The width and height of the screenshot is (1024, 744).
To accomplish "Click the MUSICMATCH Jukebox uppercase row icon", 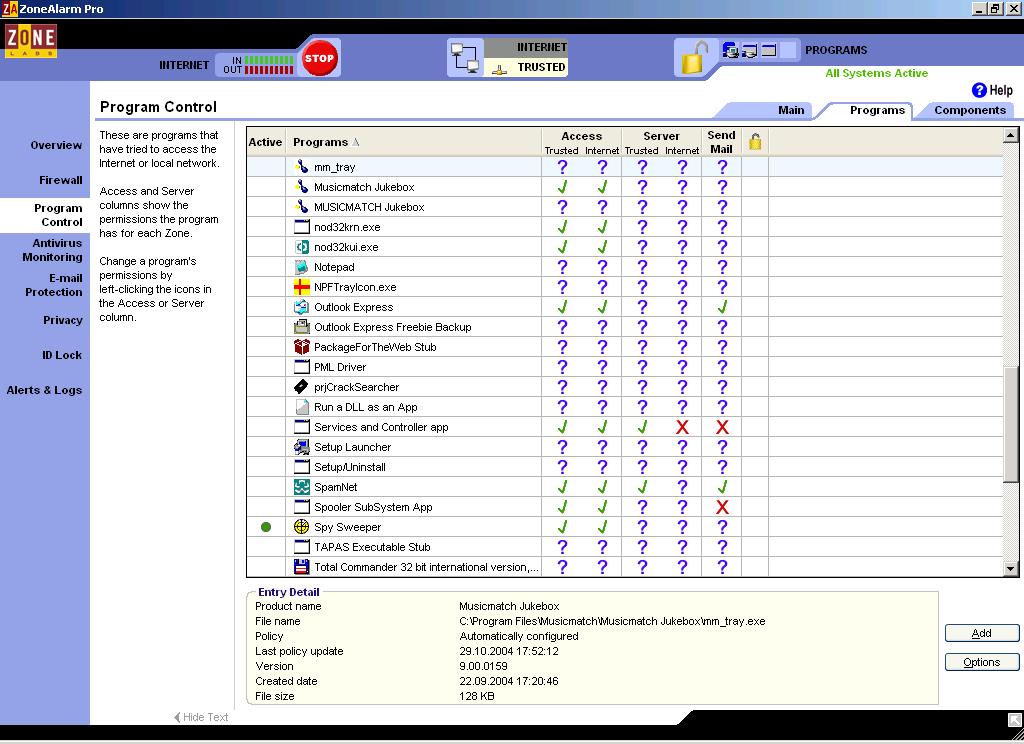I will pos(301,206).
